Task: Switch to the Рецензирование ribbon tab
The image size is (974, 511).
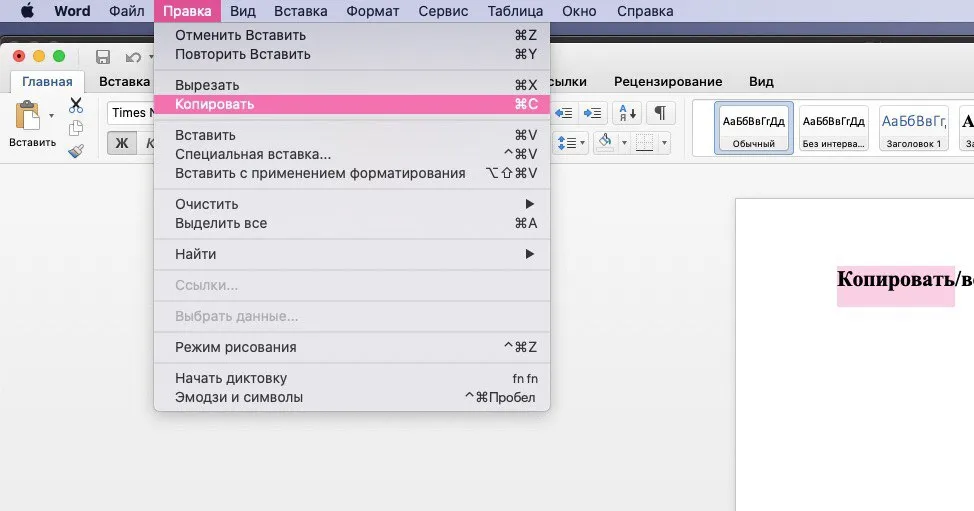Action: pyautogui.click(x=667, y=82)
